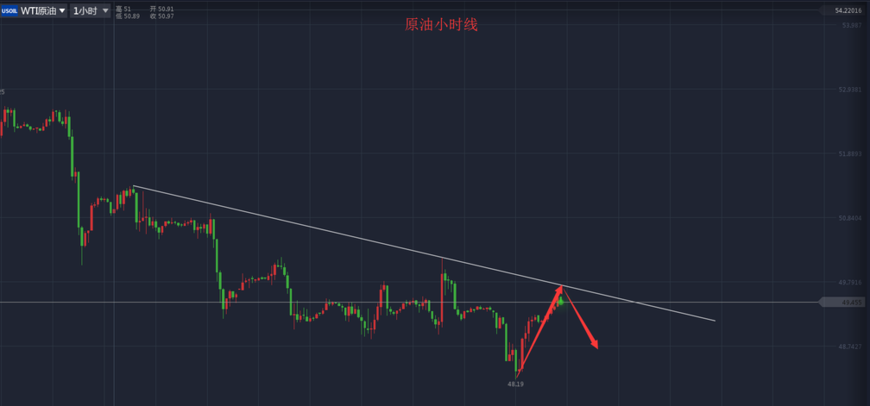Select the red upward arrow annotation
Viewport: 870px width, 406px height.
pyautogui.click(x=539, y=328)
